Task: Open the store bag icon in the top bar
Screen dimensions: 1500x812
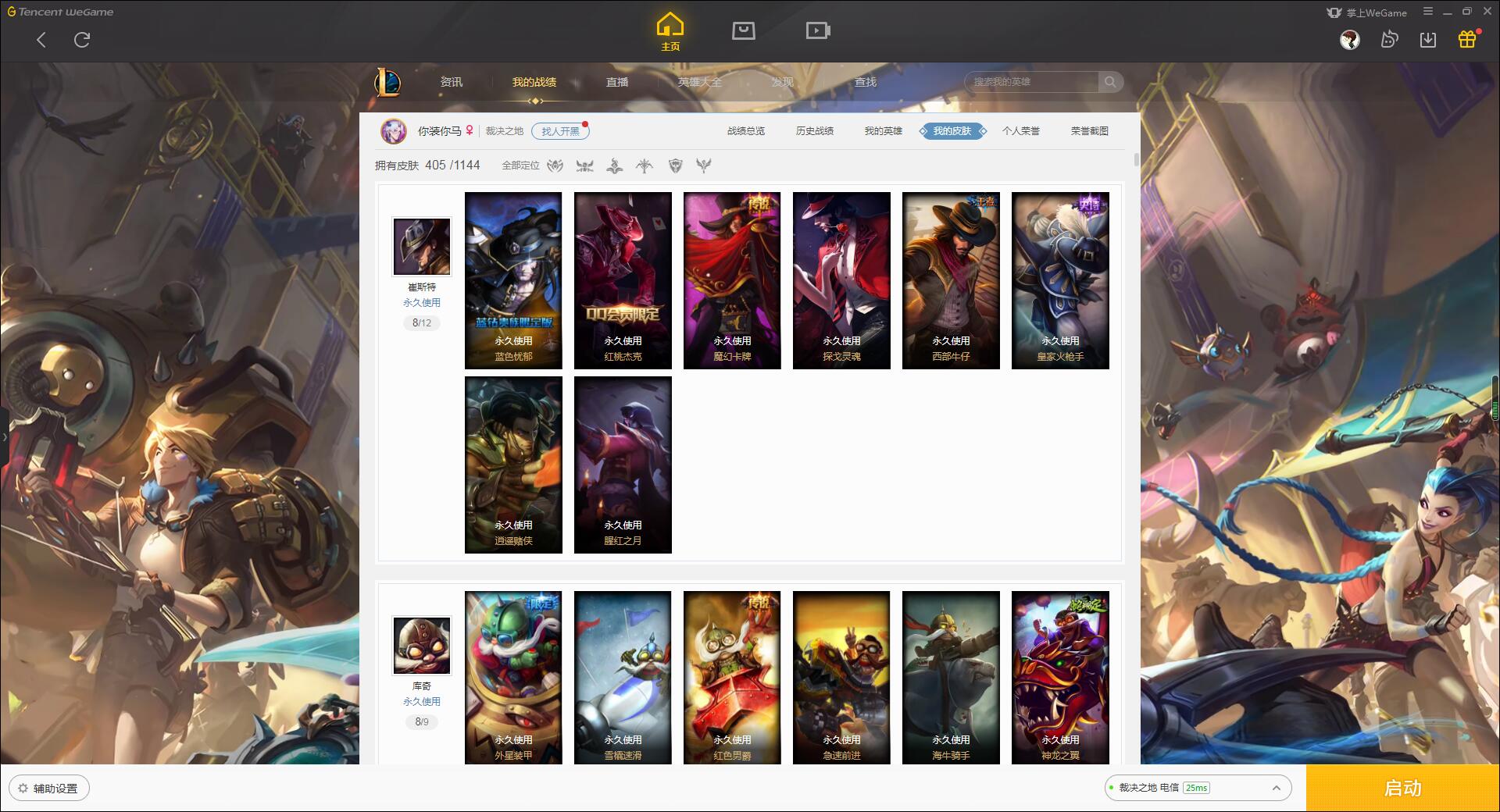Action: pos(743,30)
